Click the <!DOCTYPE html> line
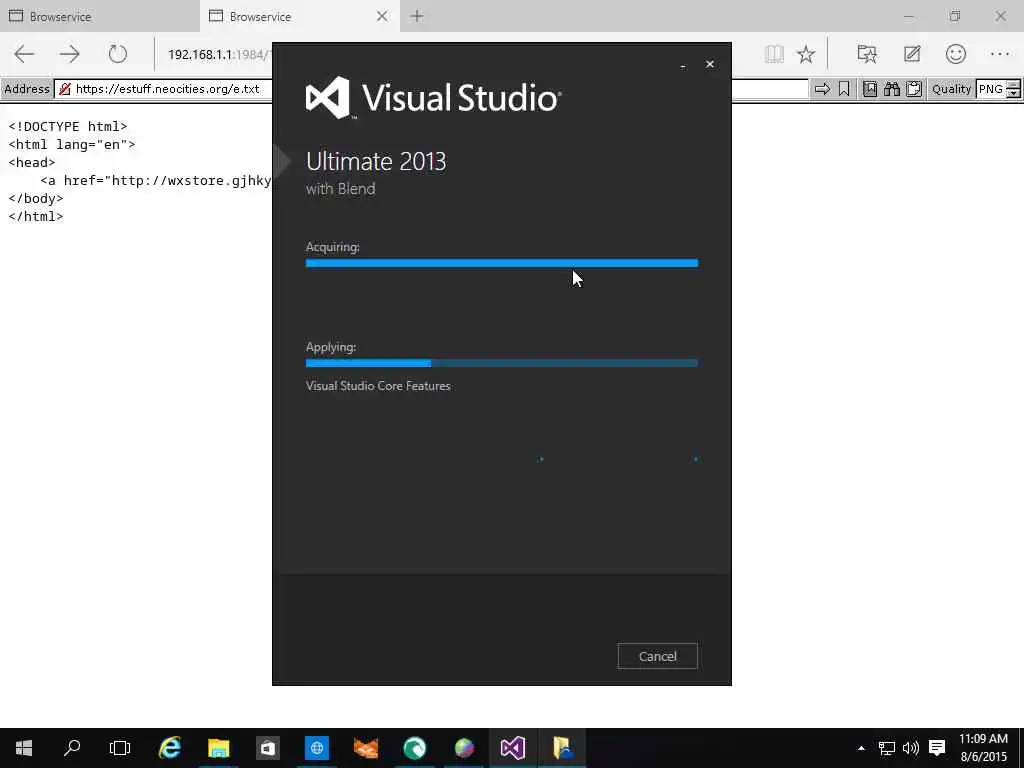The image size is (1024, 768). 68,126
